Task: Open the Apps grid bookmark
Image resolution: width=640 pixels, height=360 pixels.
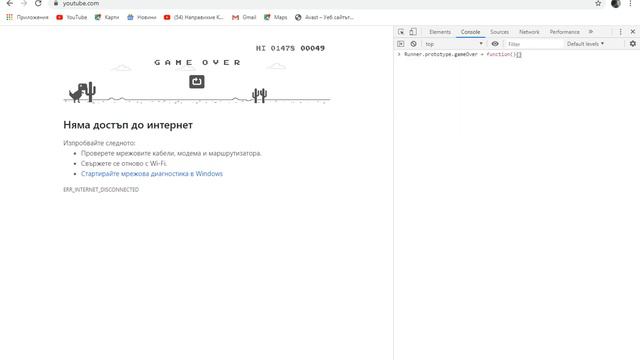Action: click(x=27, y=17)
